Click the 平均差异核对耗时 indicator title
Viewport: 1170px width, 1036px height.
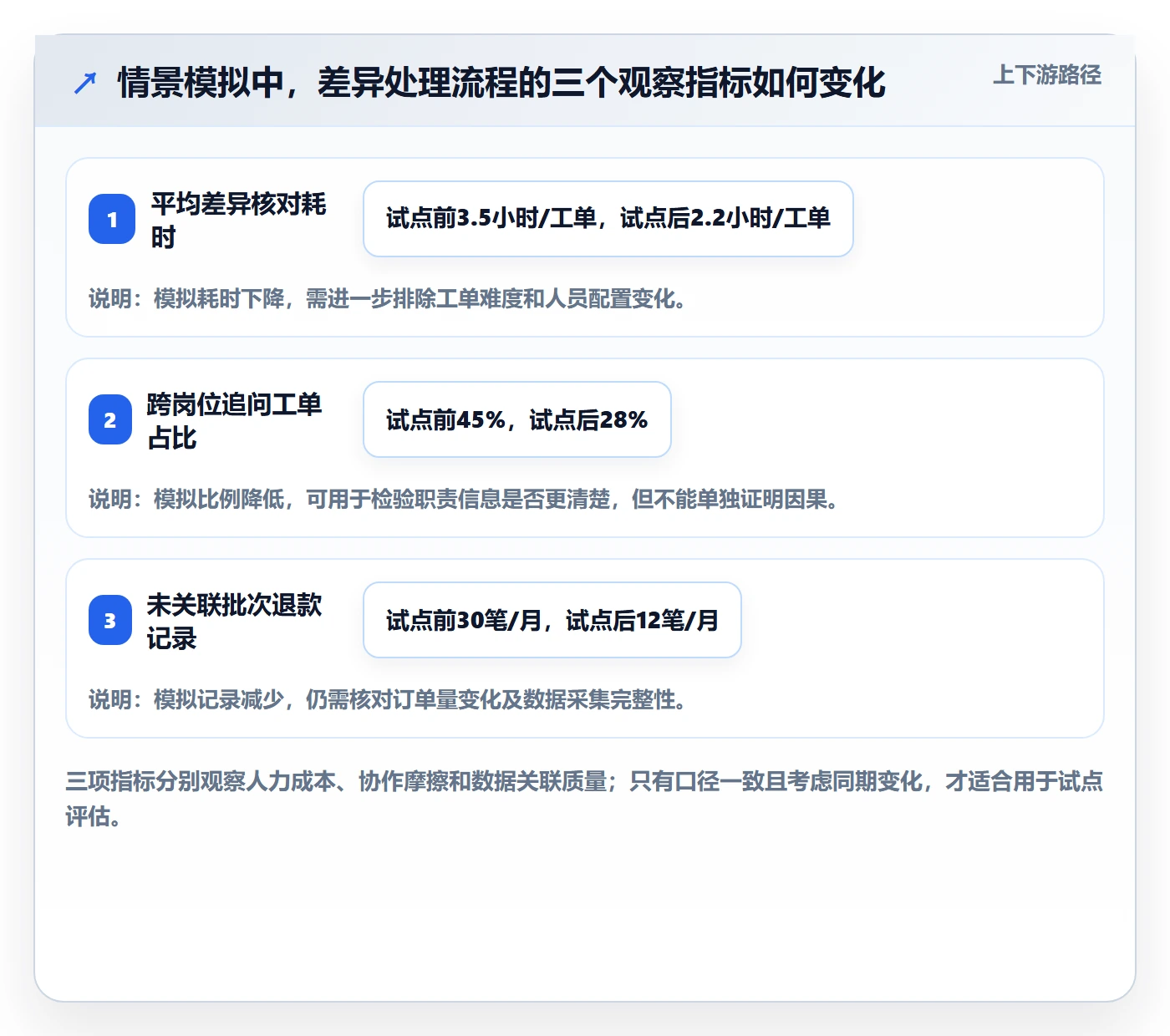(x=238, y=220)
